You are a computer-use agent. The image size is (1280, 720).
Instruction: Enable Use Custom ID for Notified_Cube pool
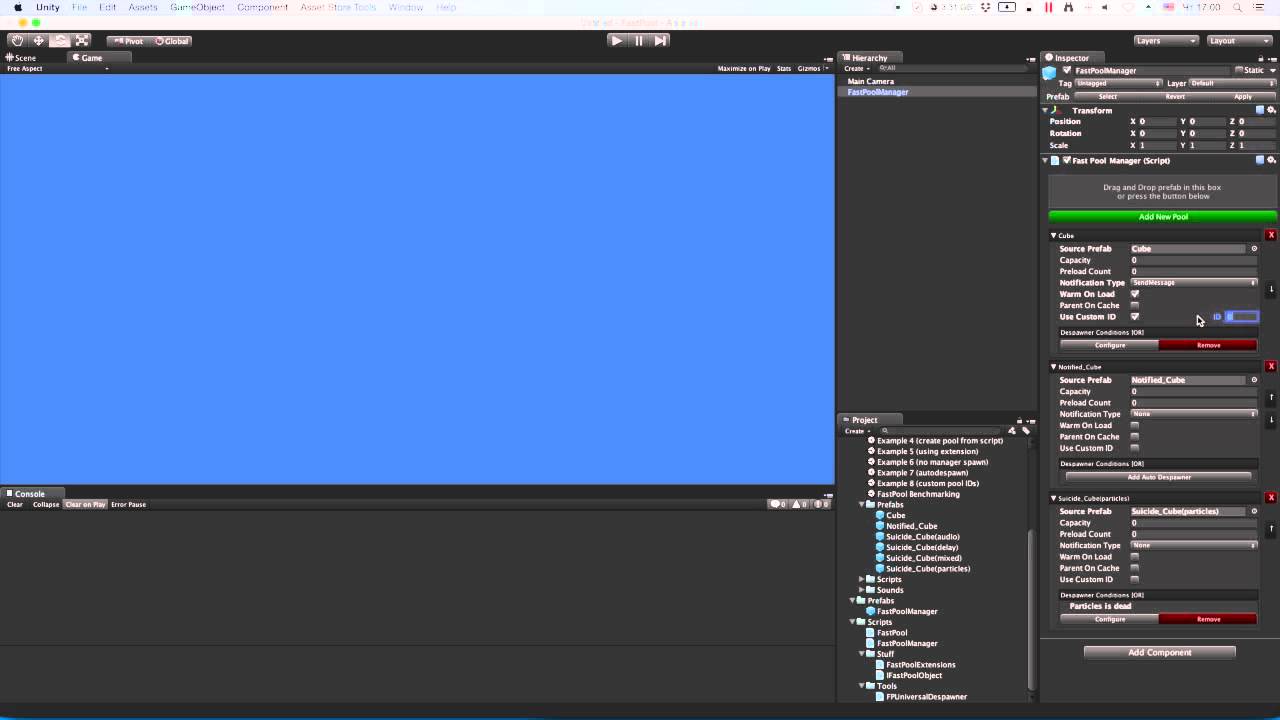tap(1134, 448)
